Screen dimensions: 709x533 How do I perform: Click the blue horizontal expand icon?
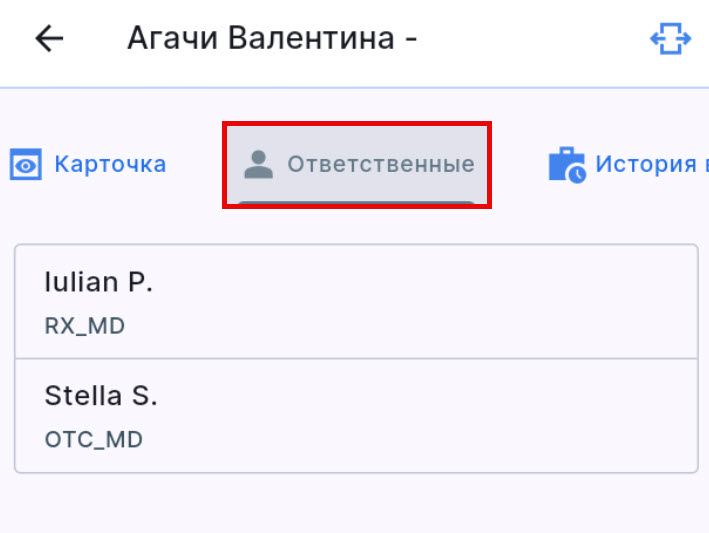click(x=670, y=39)
